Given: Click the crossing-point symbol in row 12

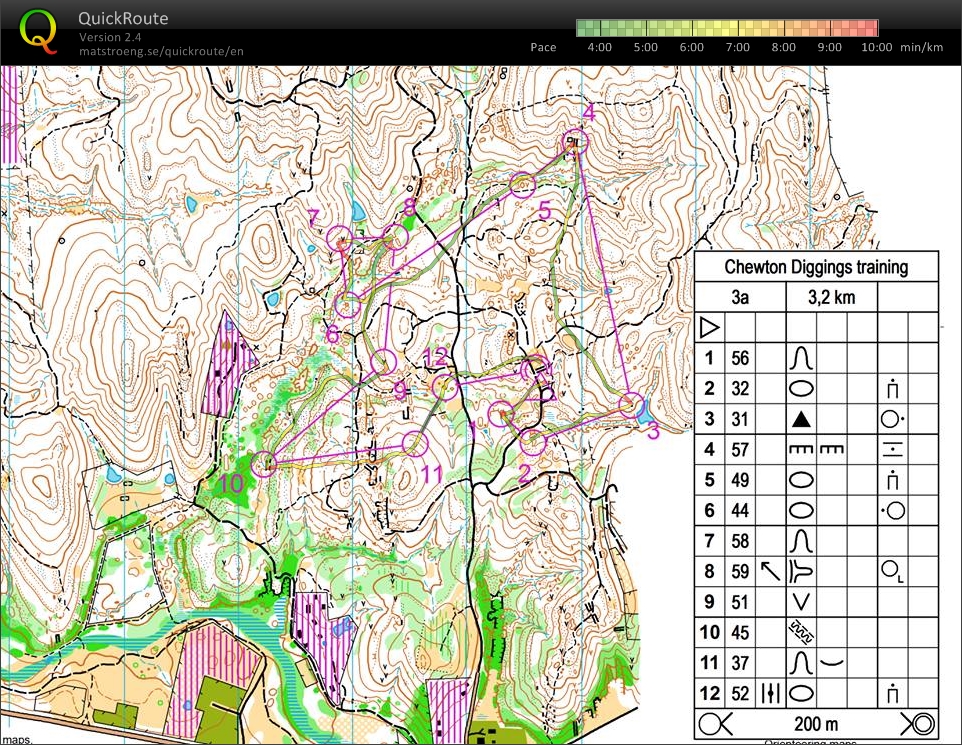Looking at the screenshot, I should (770, 693).
